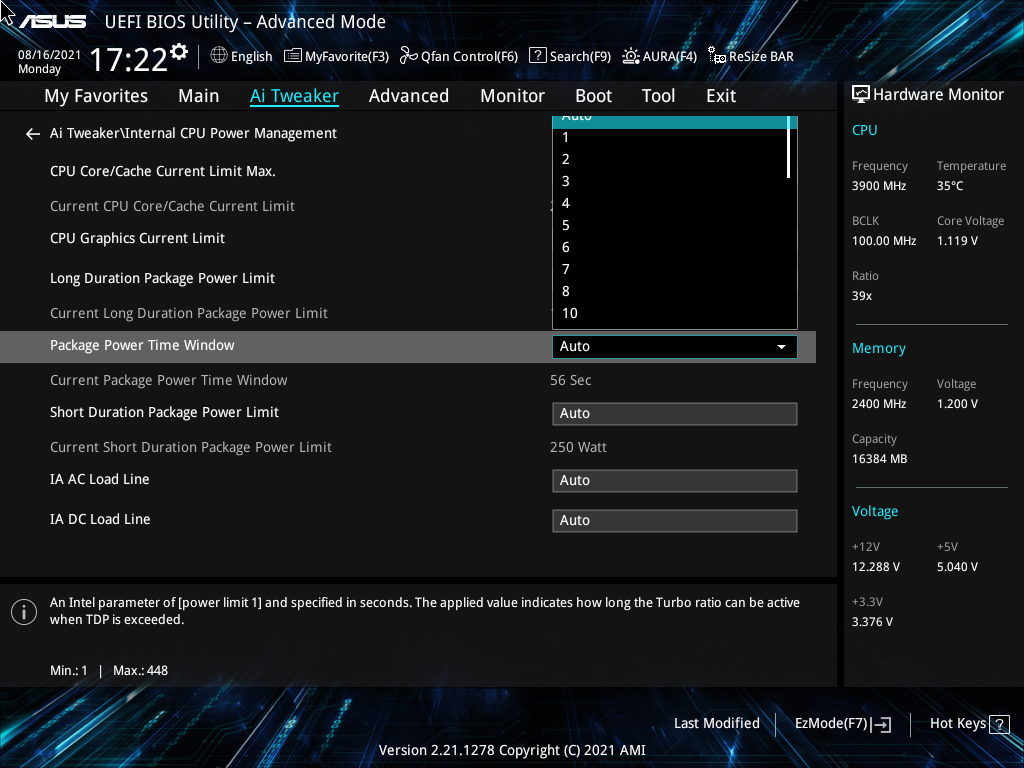Choose value 5 from the dropdown list
This screenshot has height=768, width=1024.
(671, 226)
